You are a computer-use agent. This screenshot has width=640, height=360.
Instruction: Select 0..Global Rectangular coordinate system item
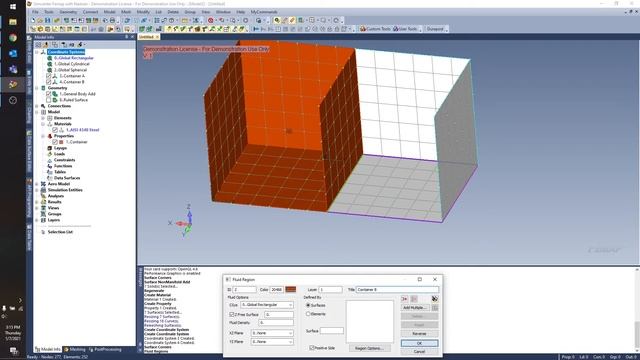coord(73,58)
